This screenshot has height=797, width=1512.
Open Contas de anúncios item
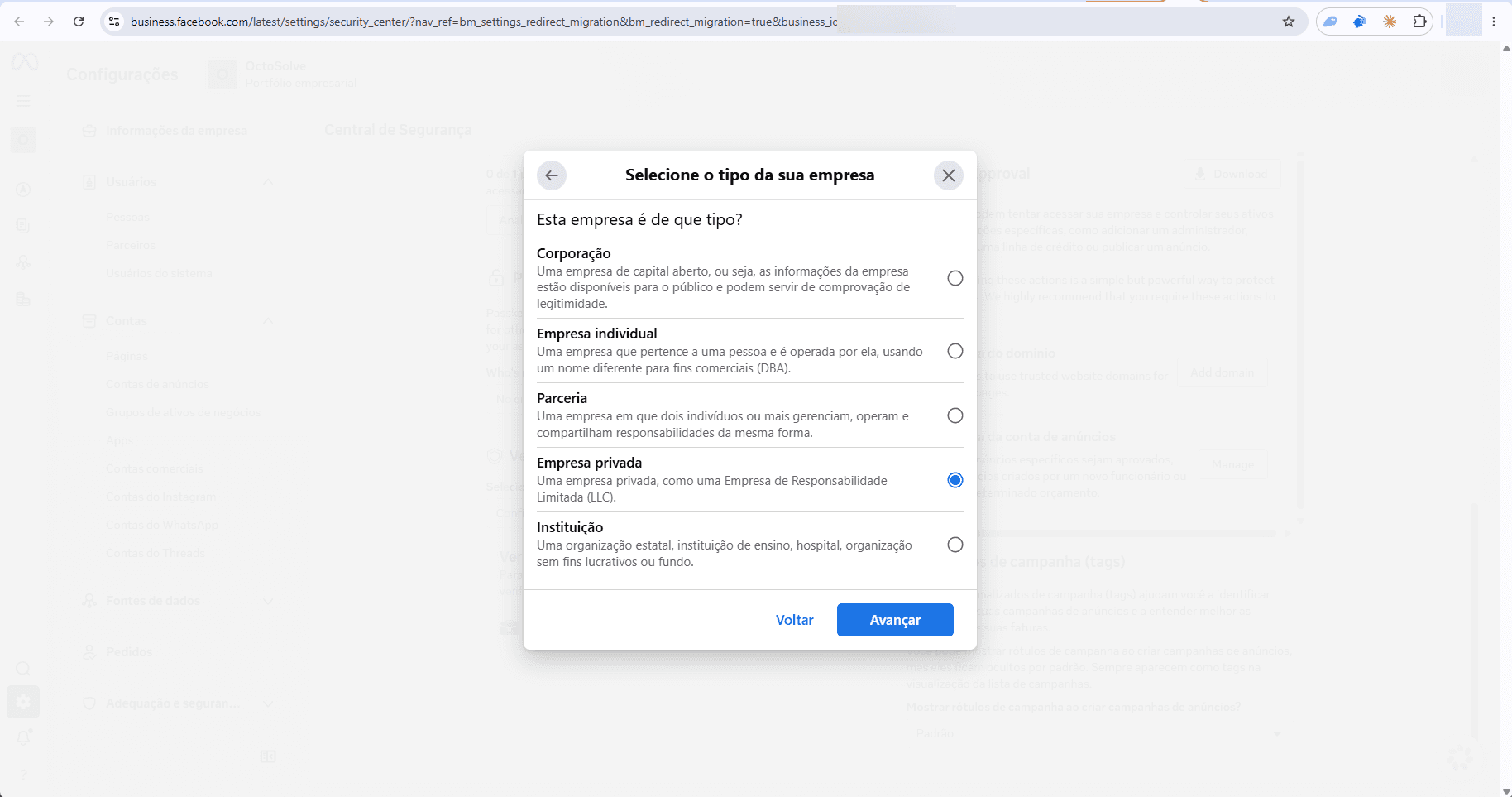(x=158, y=384)
